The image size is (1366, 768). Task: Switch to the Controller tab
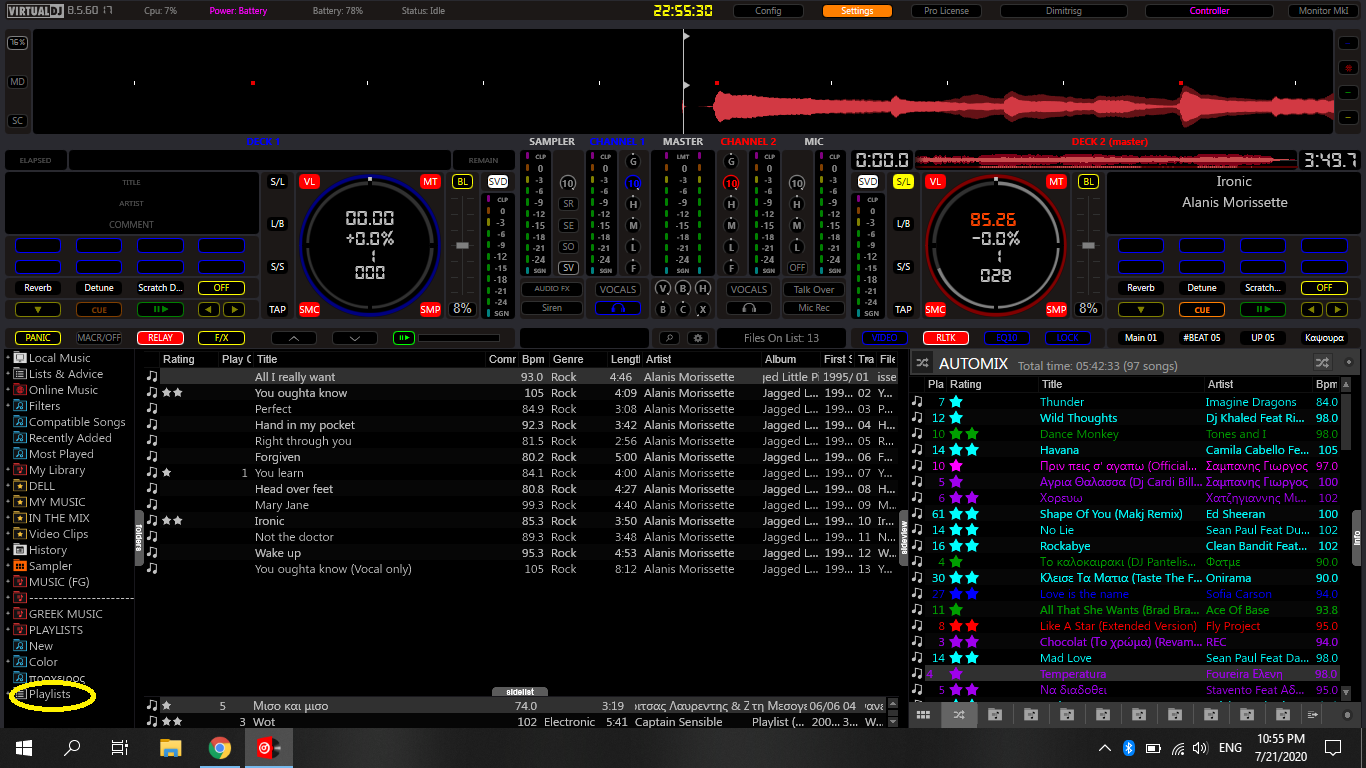pyautogui.click(x=1209, y=11)
